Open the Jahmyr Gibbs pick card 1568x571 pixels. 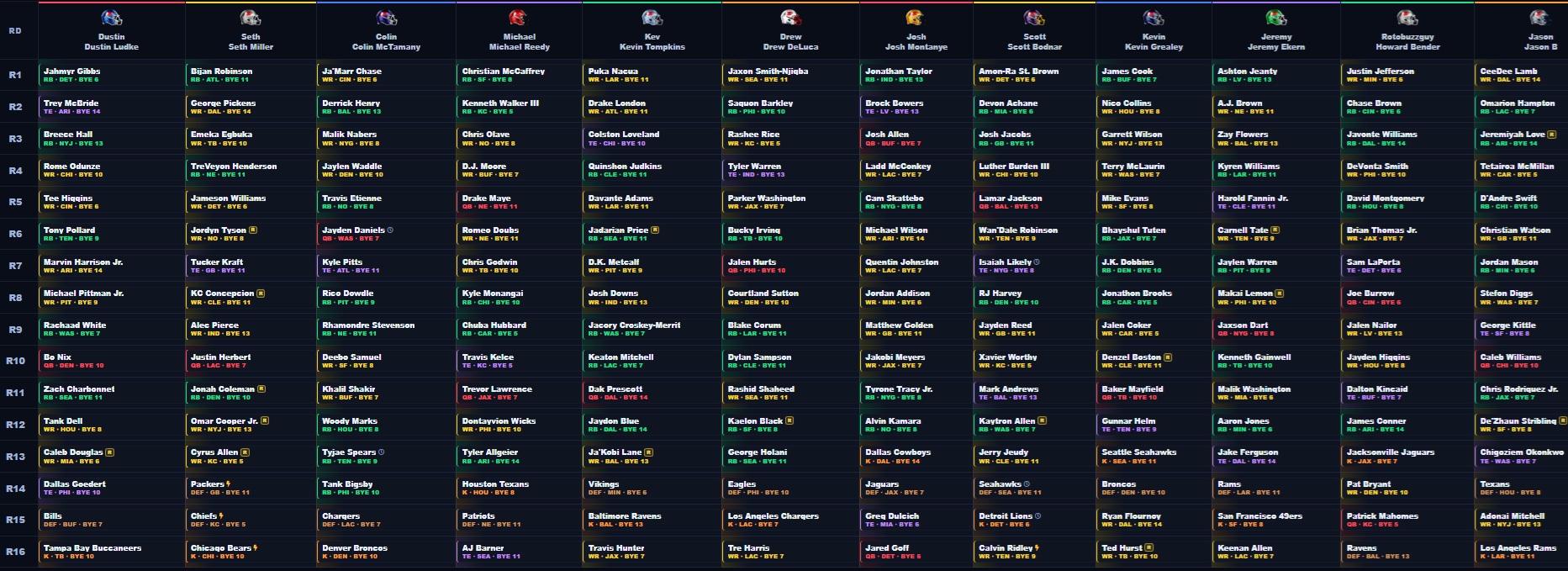click(x=111, y=75)
